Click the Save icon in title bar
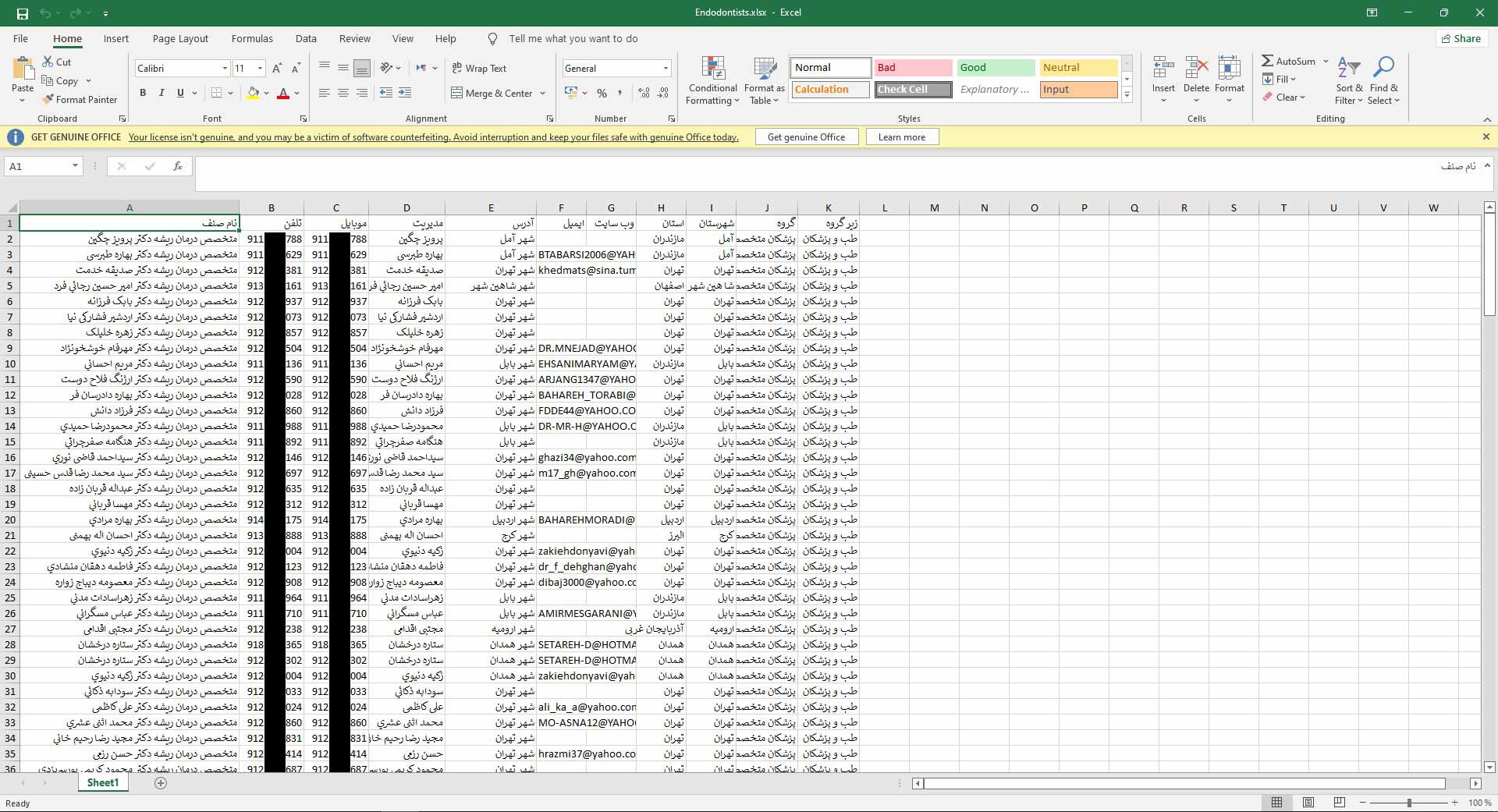This screenshot has height=812, width=1498. click(x=22, y=13)
